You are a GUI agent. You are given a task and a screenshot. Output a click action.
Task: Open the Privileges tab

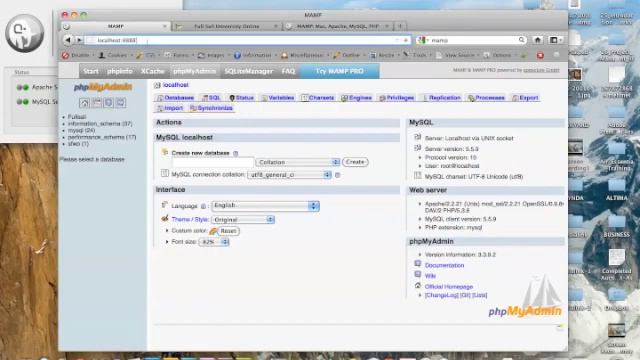point(397,98)
